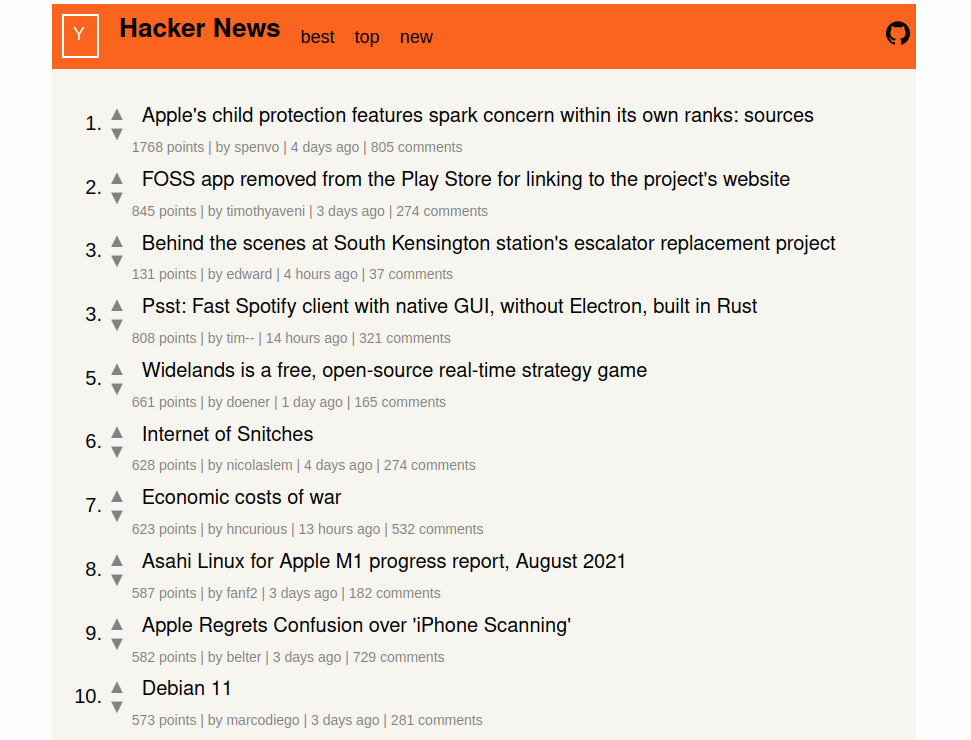Click the 532 comments text
The width and height of the screenshot is (971, 740).
click(437, 529)
